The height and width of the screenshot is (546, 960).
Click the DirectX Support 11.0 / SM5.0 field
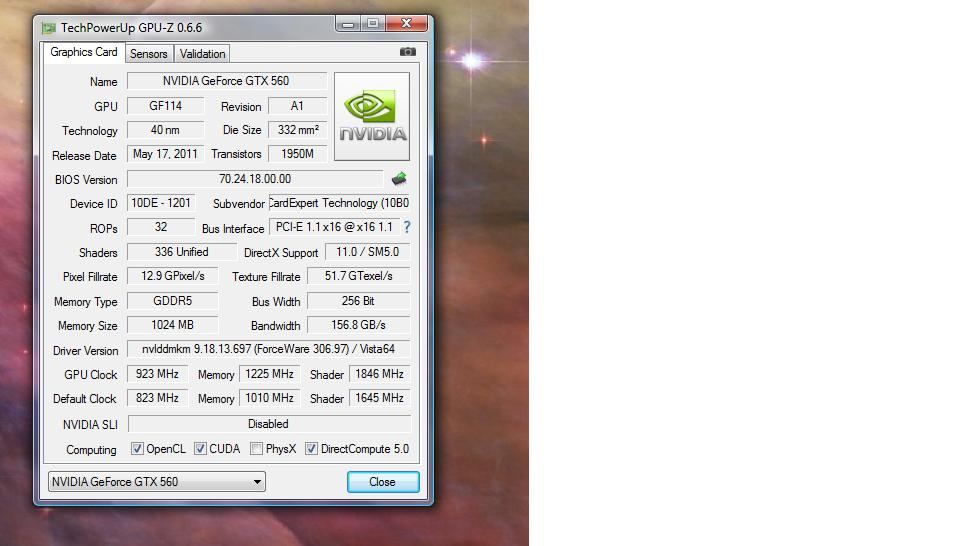click(x=367, y=252)
